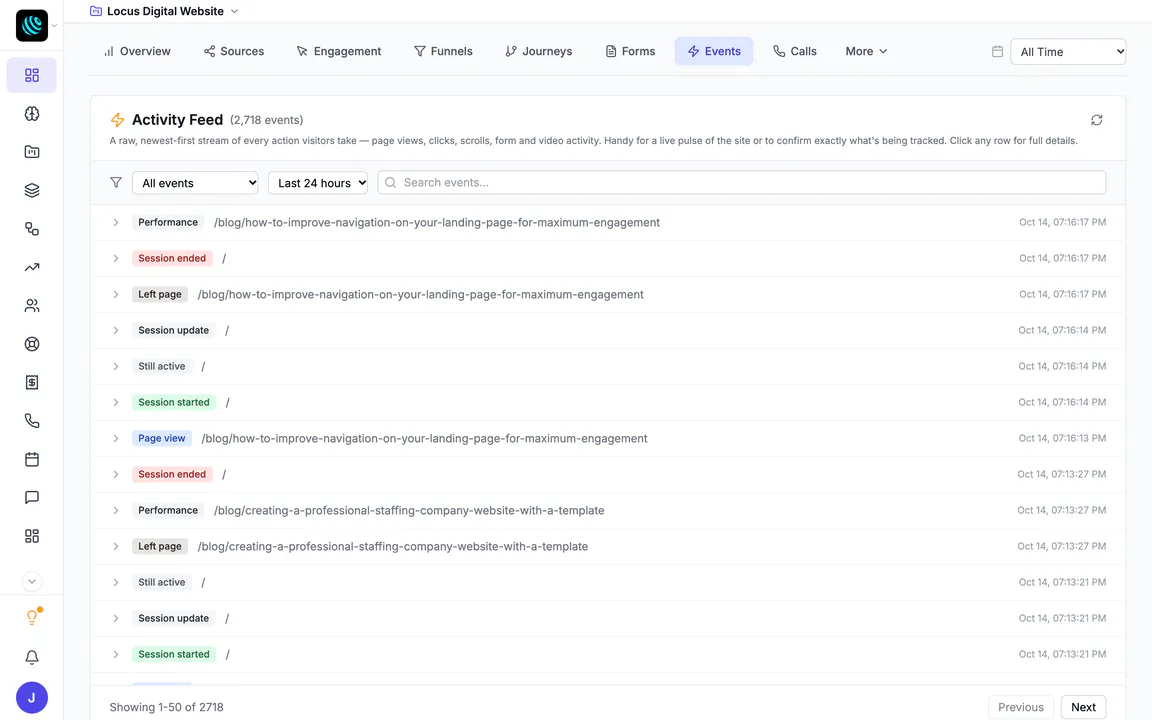Click the green Session started badge at 07:16:14

coord(174,403)
